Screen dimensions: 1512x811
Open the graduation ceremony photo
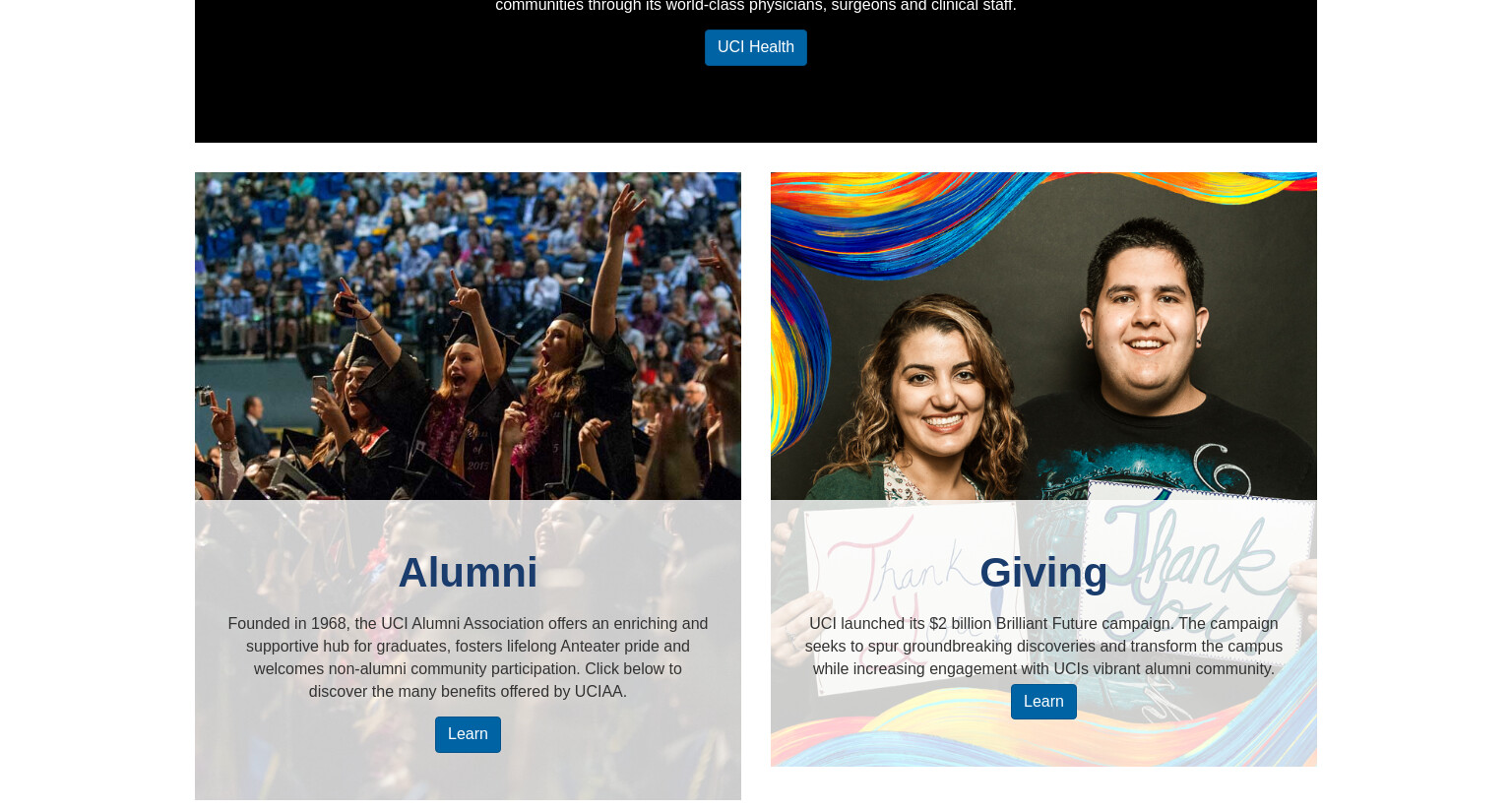[468, 336]
